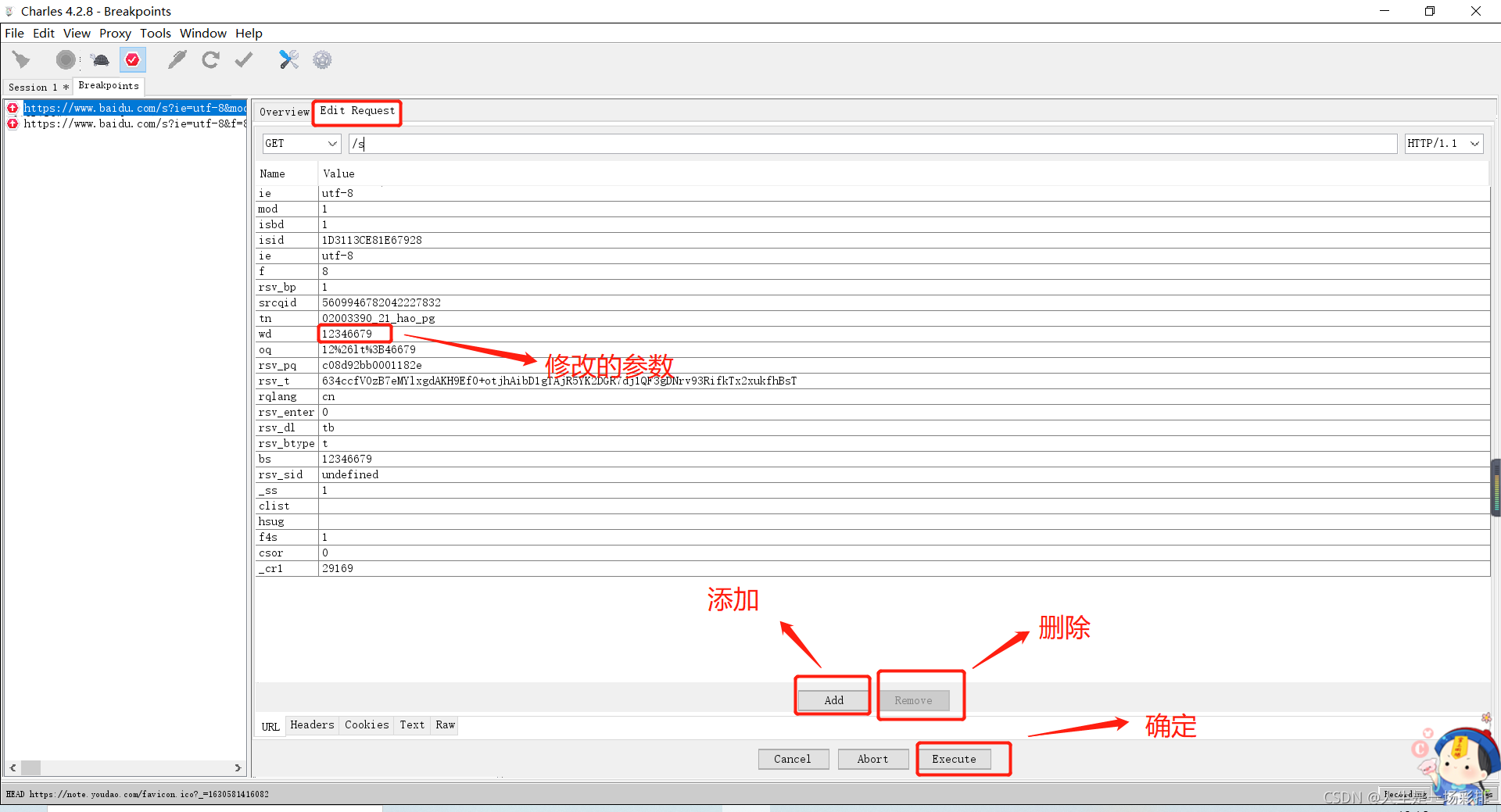
Task: Click the left scroll arrow in request list
Action: 13,768
